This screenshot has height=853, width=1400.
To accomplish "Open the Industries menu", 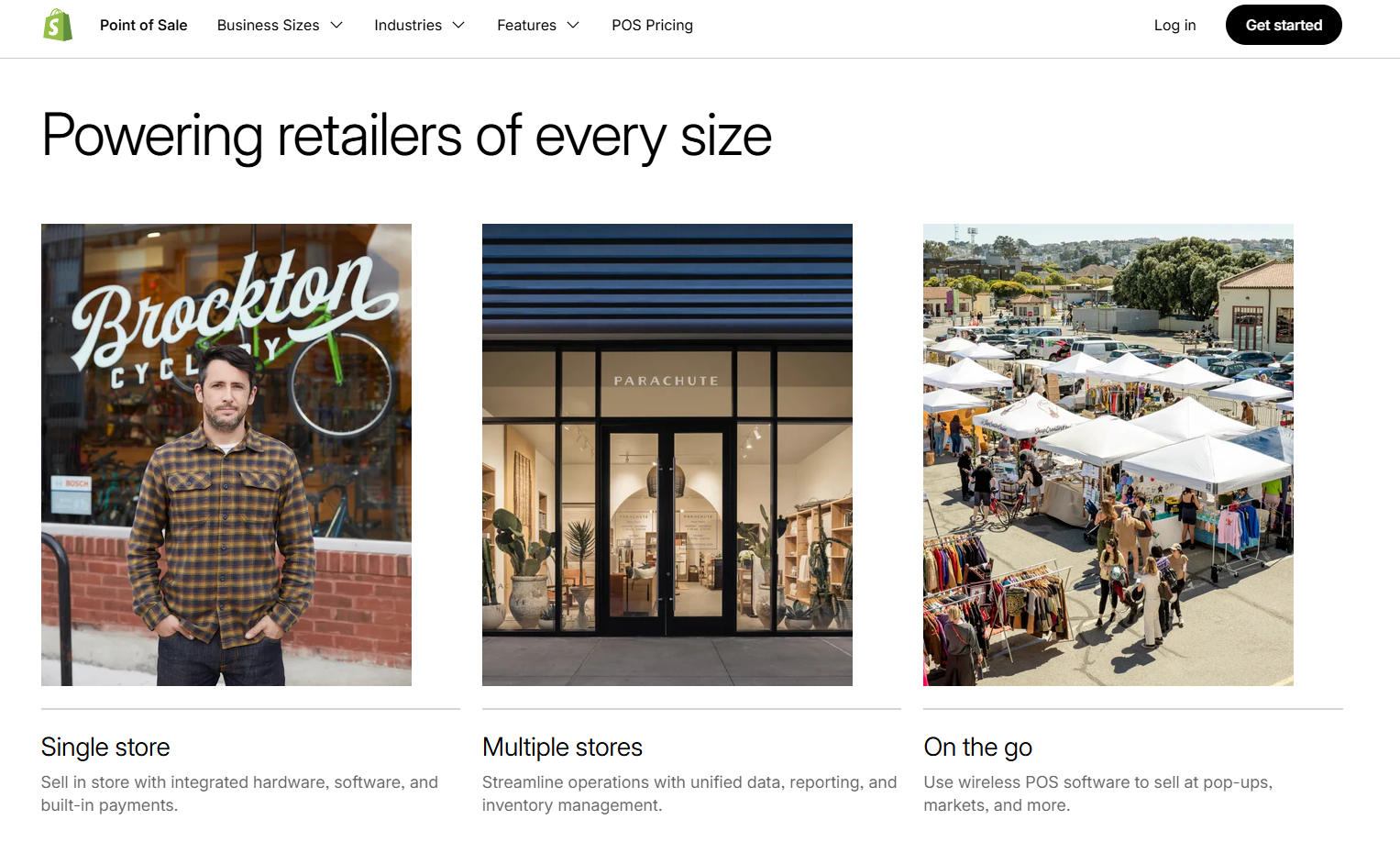I will [407, 25].
